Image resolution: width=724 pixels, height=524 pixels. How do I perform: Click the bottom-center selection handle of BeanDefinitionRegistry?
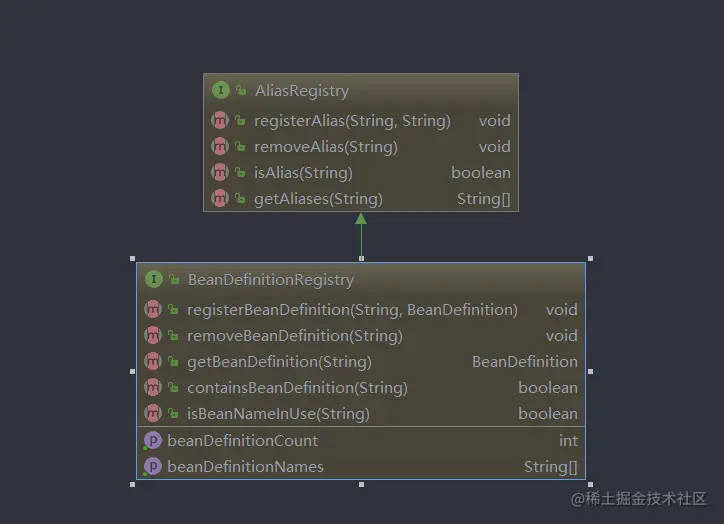(x=362, y=484)
